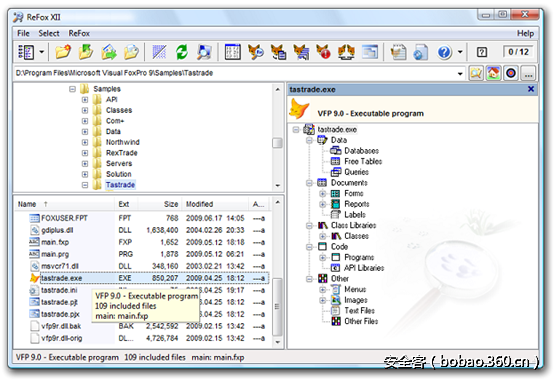Click the notepad document toolbar icon

click(x=398, y=52)
